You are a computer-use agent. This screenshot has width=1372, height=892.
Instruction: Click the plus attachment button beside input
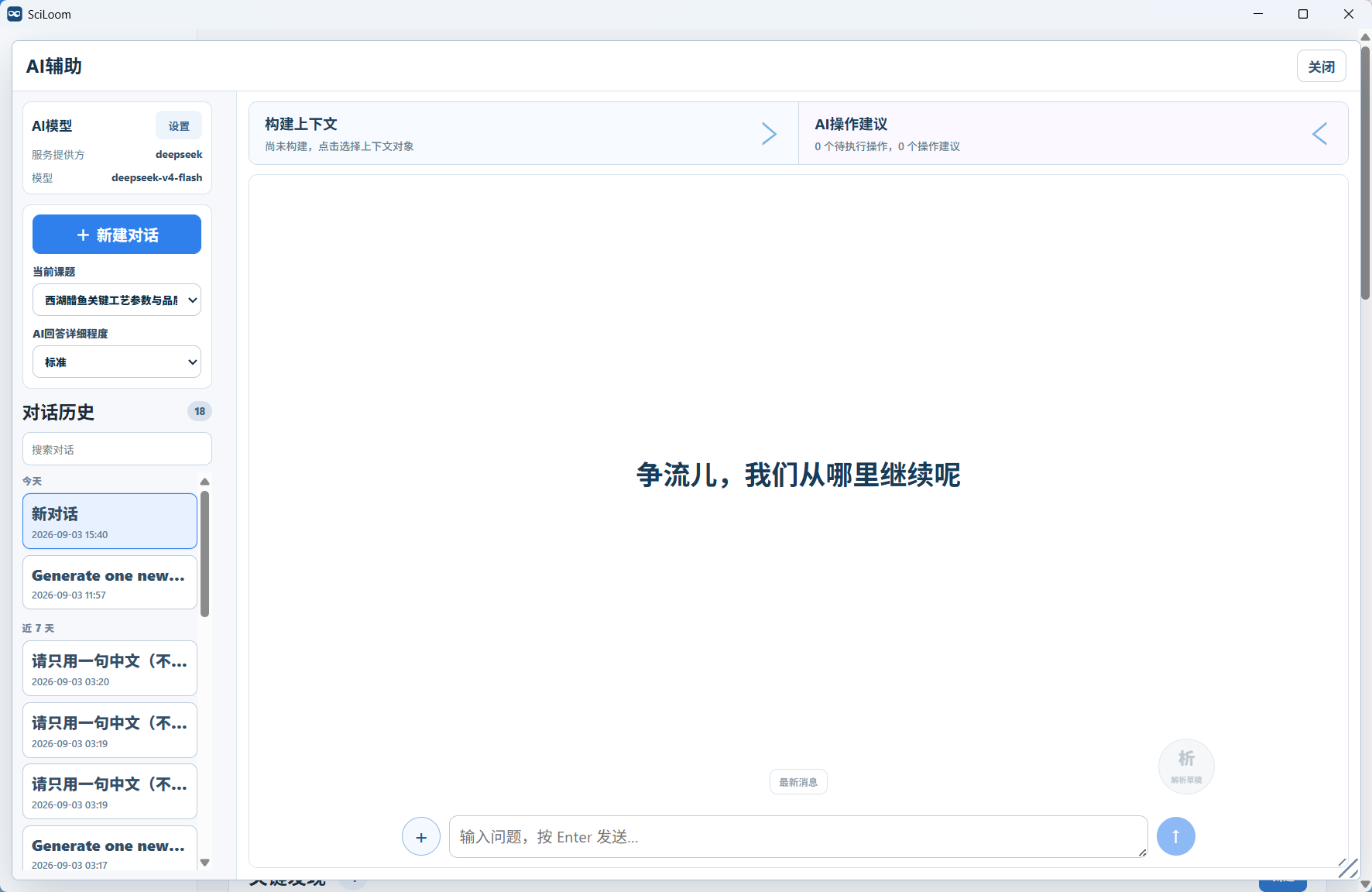(x=421, y=837)
